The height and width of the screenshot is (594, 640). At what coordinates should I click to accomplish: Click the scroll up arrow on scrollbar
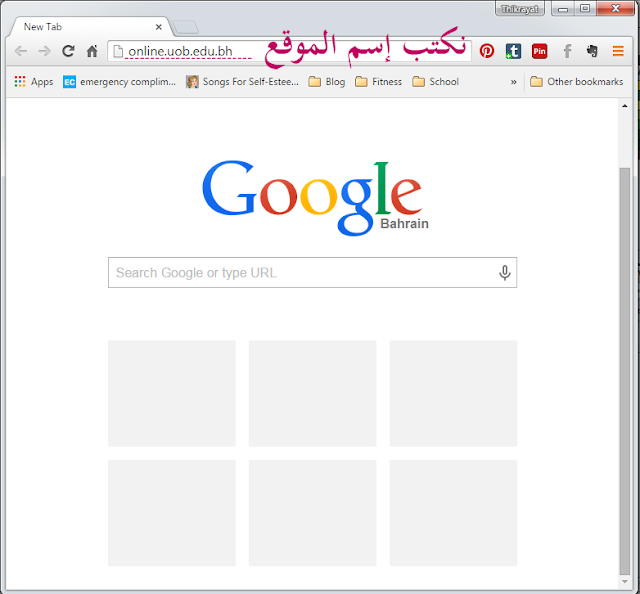pos(624,106)
